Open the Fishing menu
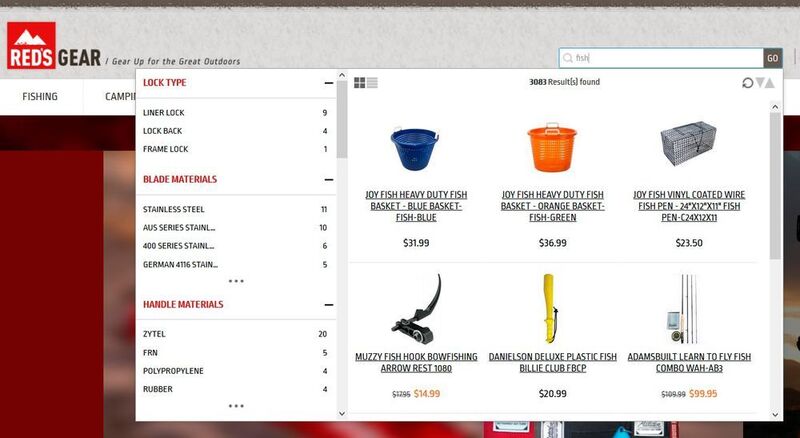Screen dimensions: 800x438 coord(40,96)
